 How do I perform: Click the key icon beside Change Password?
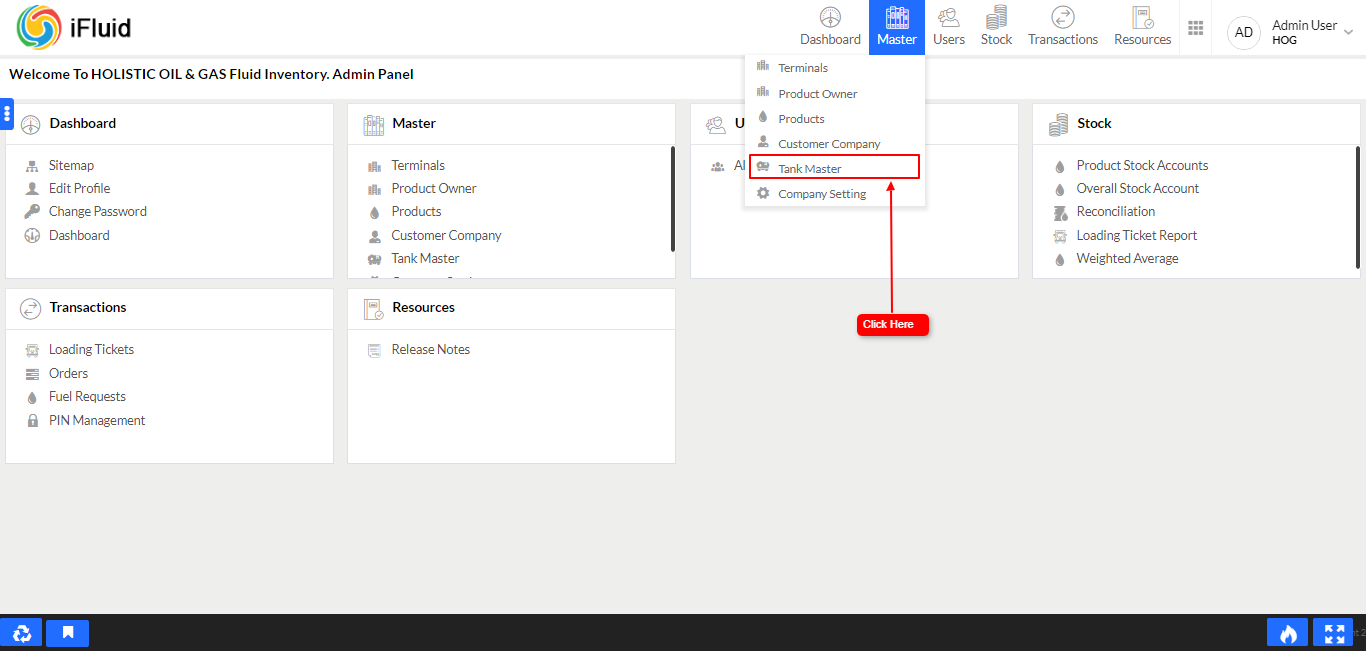coord(32,211)
